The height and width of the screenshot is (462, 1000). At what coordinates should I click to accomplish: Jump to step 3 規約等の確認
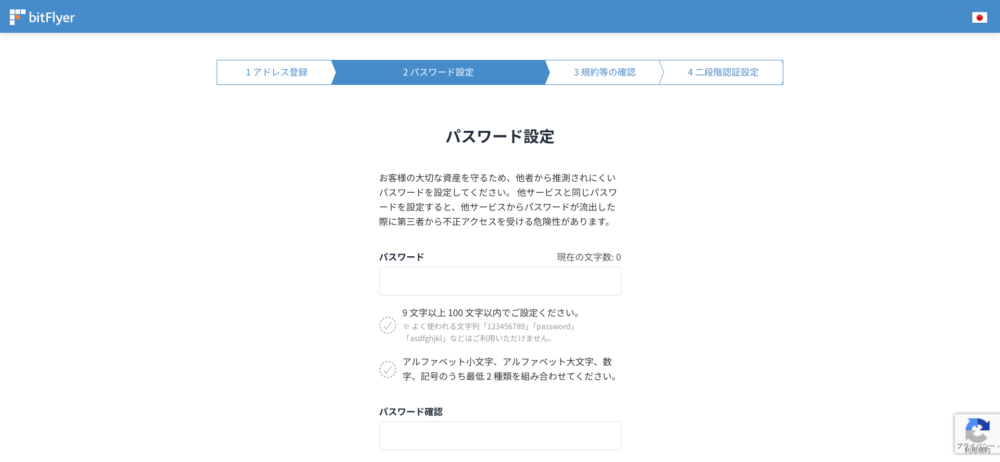click(604, 73)
